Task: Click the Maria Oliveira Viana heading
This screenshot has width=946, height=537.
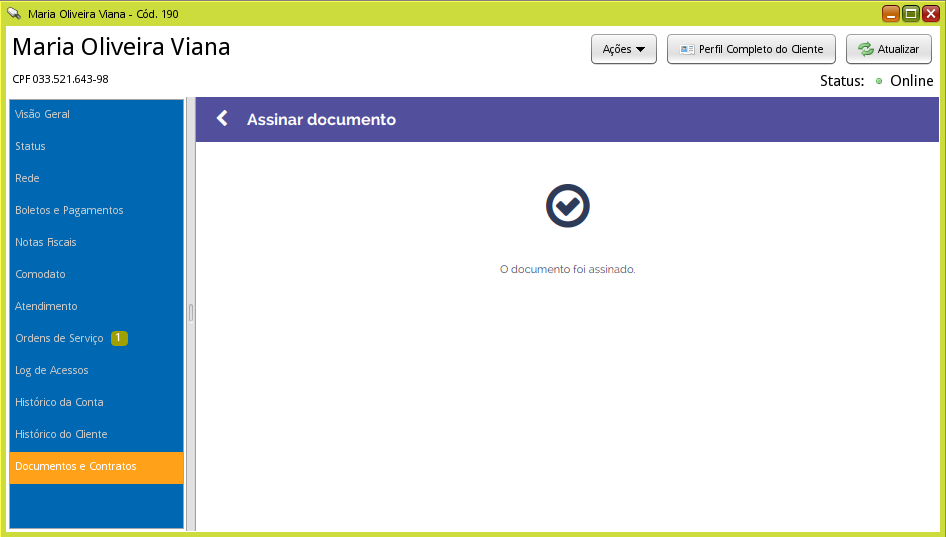Action: point(121,46)
